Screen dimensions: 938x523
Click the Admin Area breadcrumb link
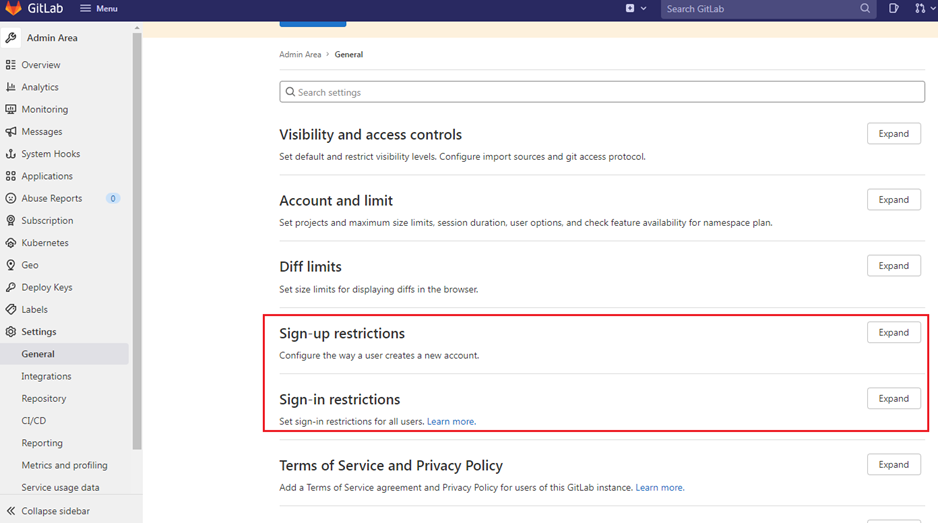300,54
